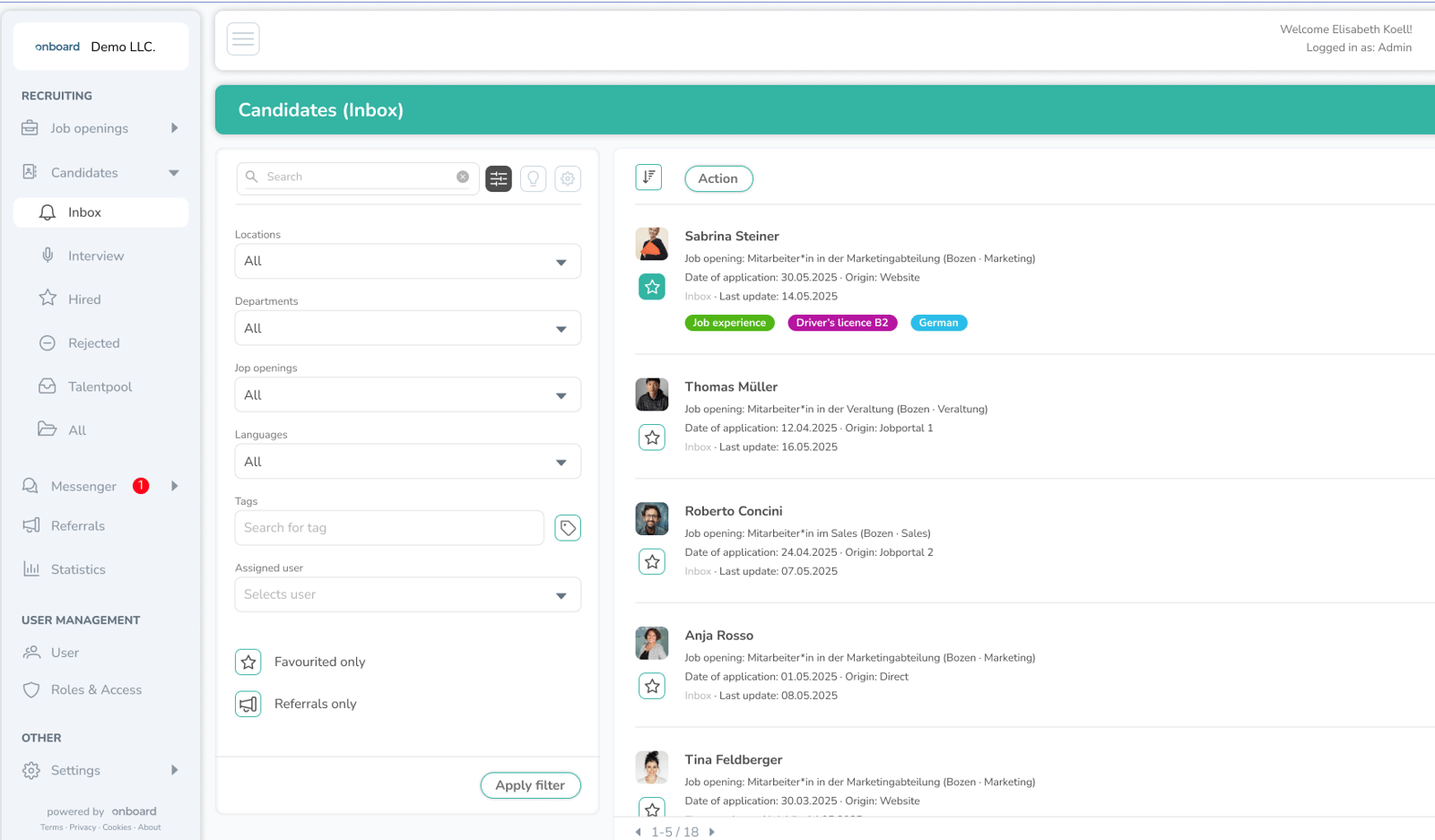Click the User people icon
Image resolution: width=1435 pixels, height=840 pixels.
point(31,652)
